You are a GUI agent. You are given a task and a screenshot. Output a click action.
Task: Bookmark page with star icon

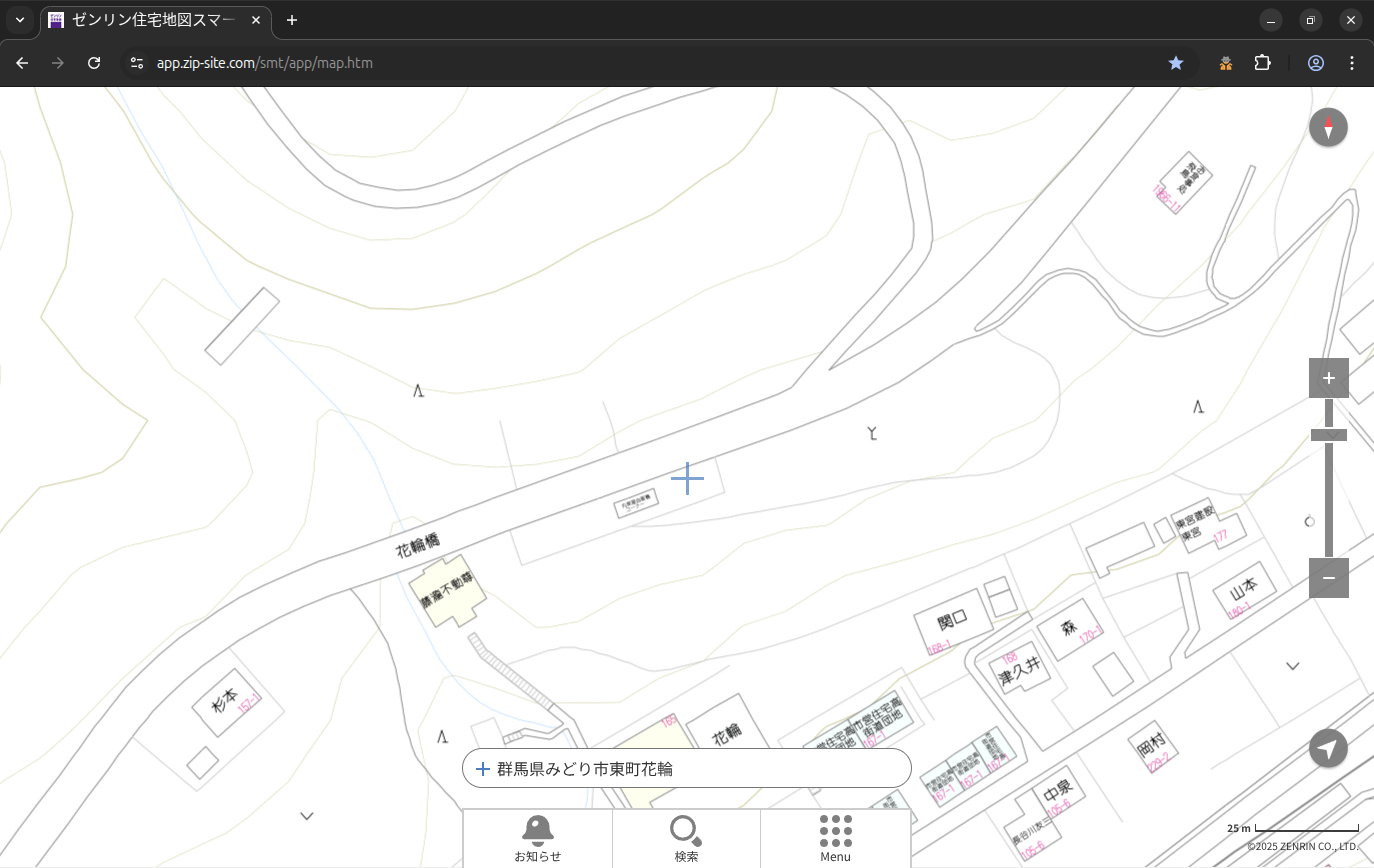[x=1176, y=63]
